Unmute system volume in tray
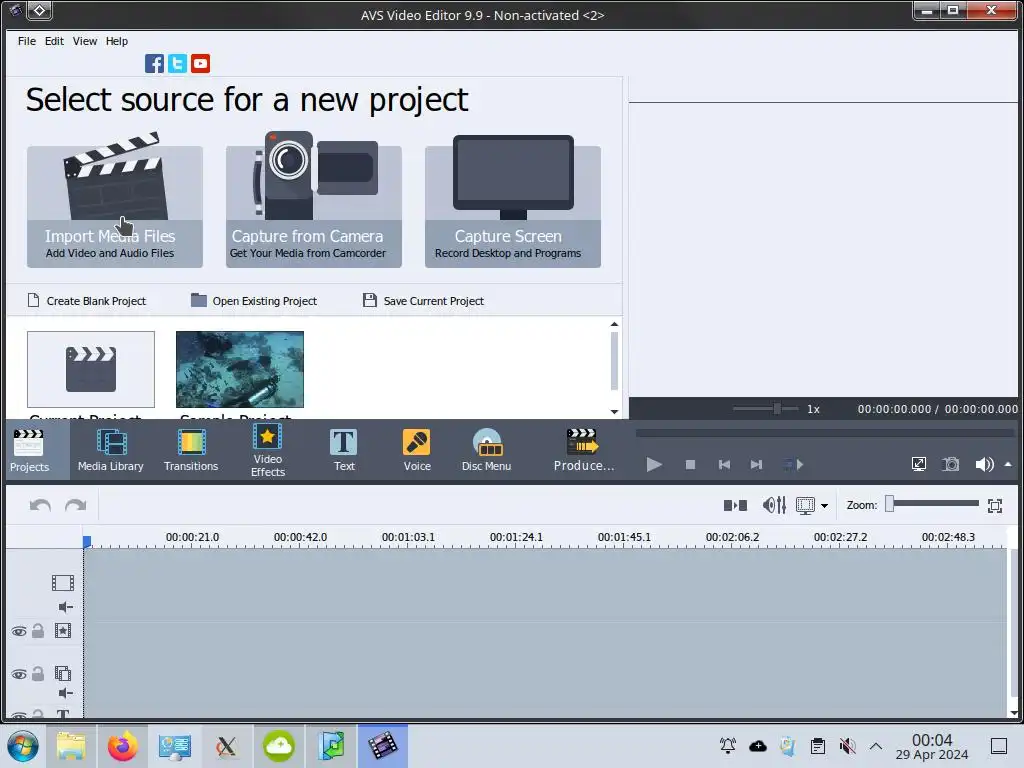The height and width of the screenshot is (768, 1024). click(848, 746)
